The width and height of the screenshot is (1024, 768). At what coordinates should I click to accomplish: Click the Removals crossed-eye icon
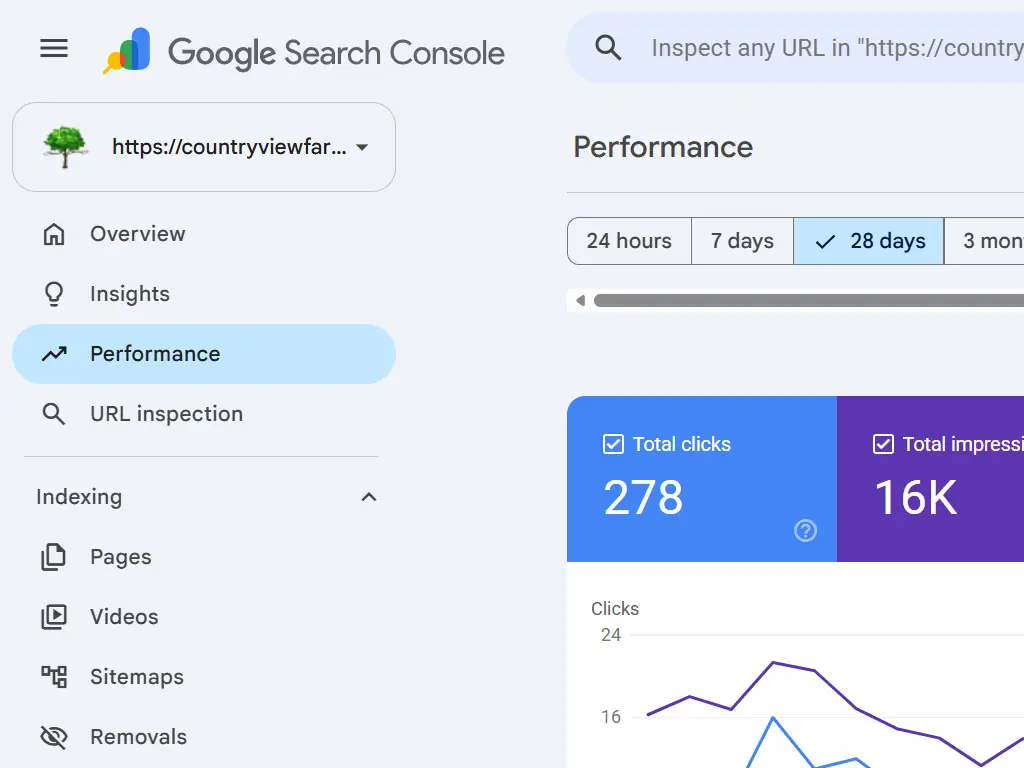pyautogui.click(x=54, y=737)
